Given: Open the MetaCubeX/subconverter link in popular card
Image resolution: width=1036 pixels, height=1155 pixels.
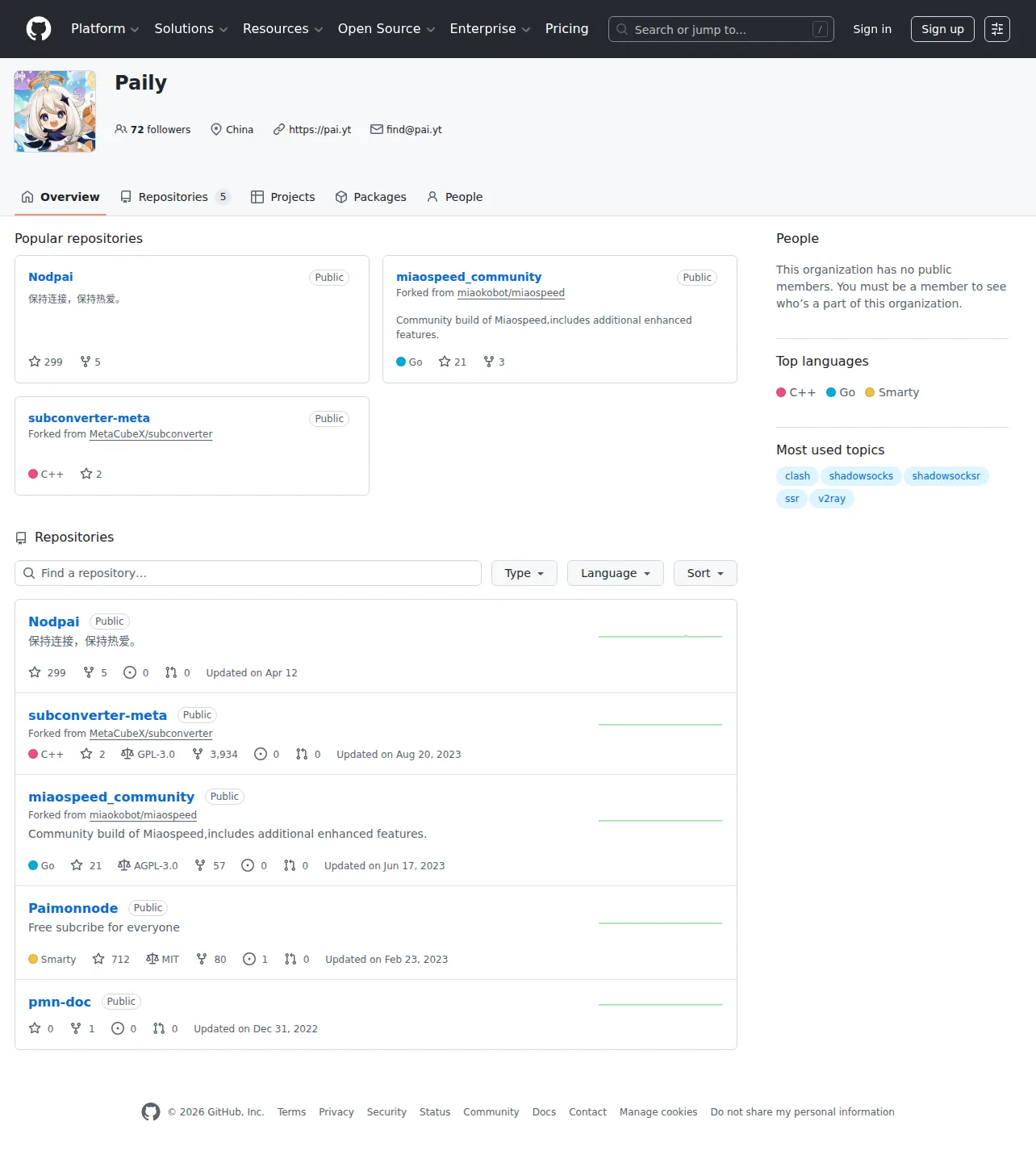Looking at the screenshot, I should pyautogui.click(x=151, y=434).
